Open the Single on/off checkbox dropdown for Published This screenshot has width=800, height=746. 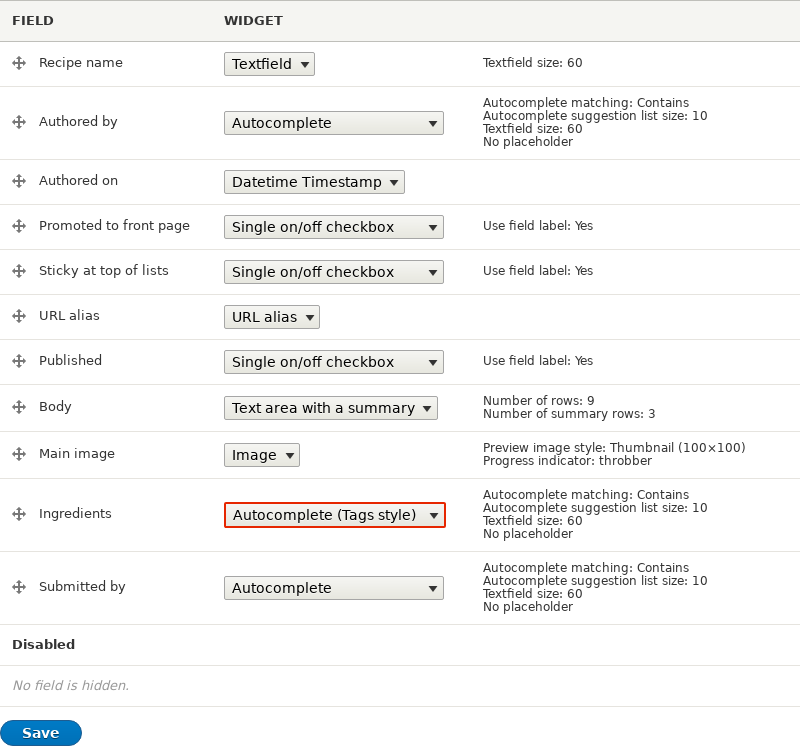pyautogui.click(x=333, y=361)
